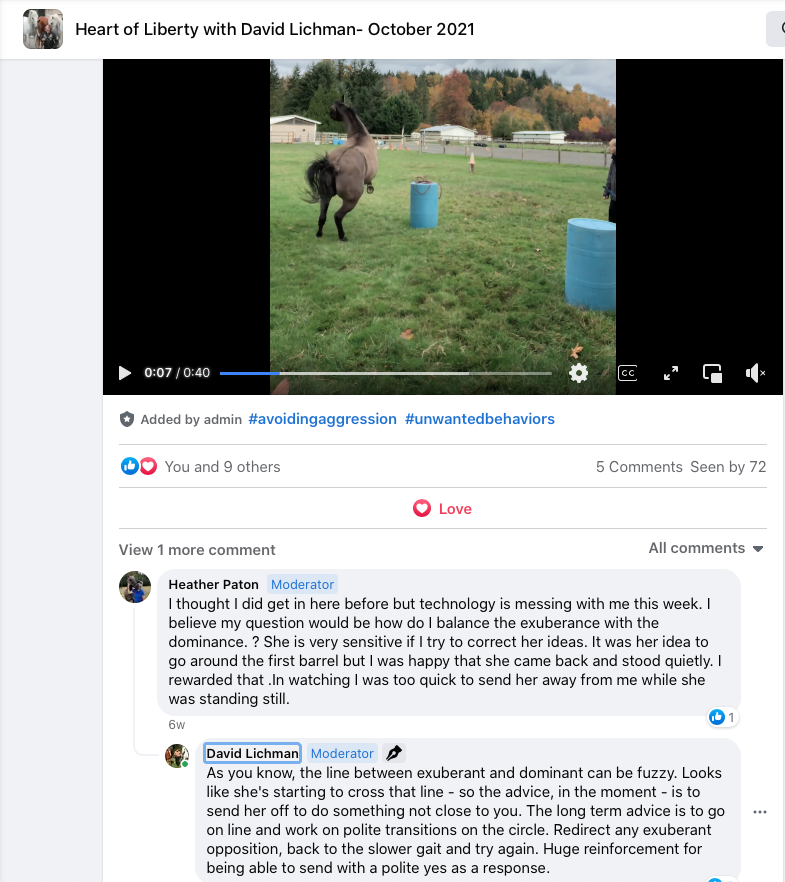Open the group cover thumbnail
The image size is (785, 882).
pyautogui.click(x=43, y=29)
